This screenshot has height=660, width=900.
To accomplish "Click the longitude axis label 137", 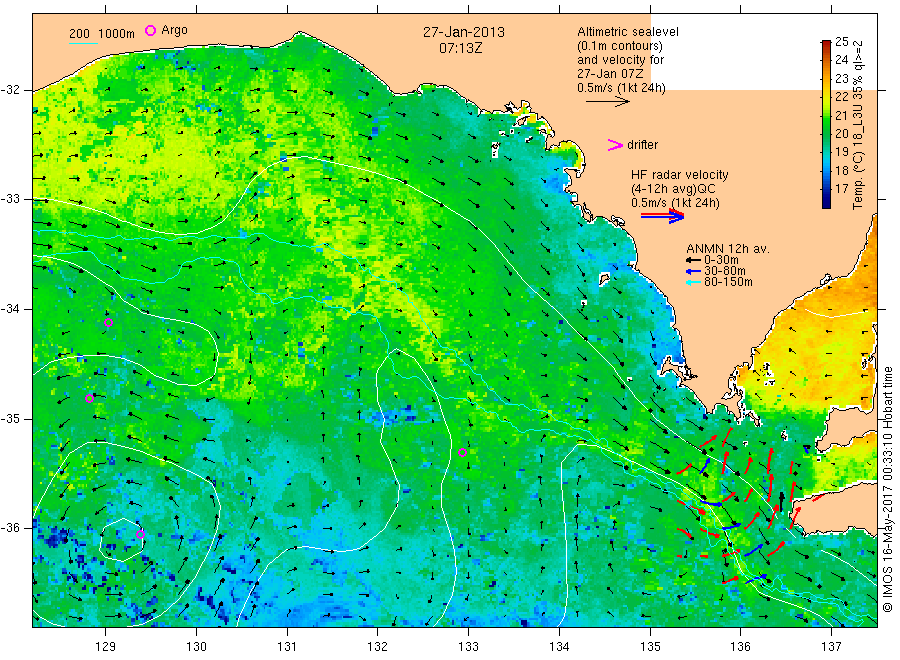I will (x=831, y=647).
